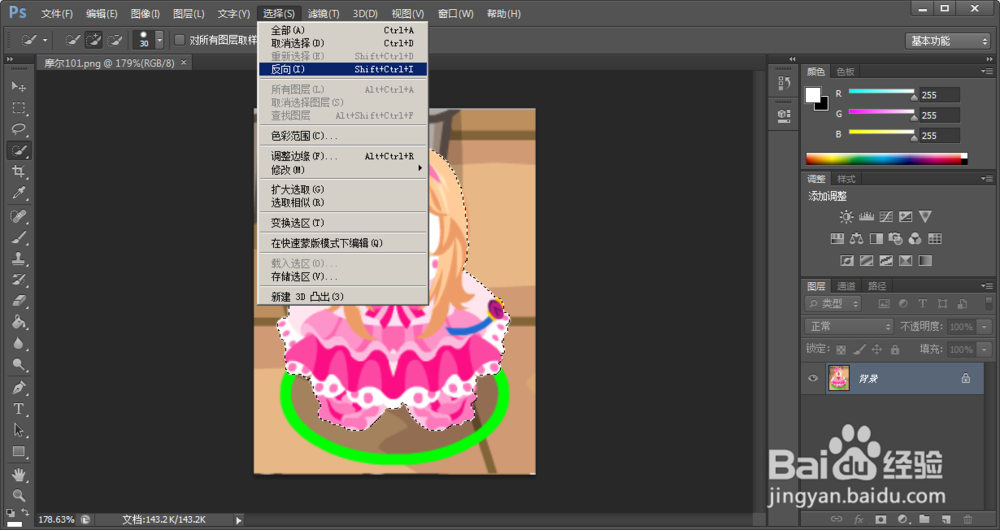This screenshot has width=1000, height=530.
Task: Open the layer filter type dropdown
Action: tap(833, 304)
